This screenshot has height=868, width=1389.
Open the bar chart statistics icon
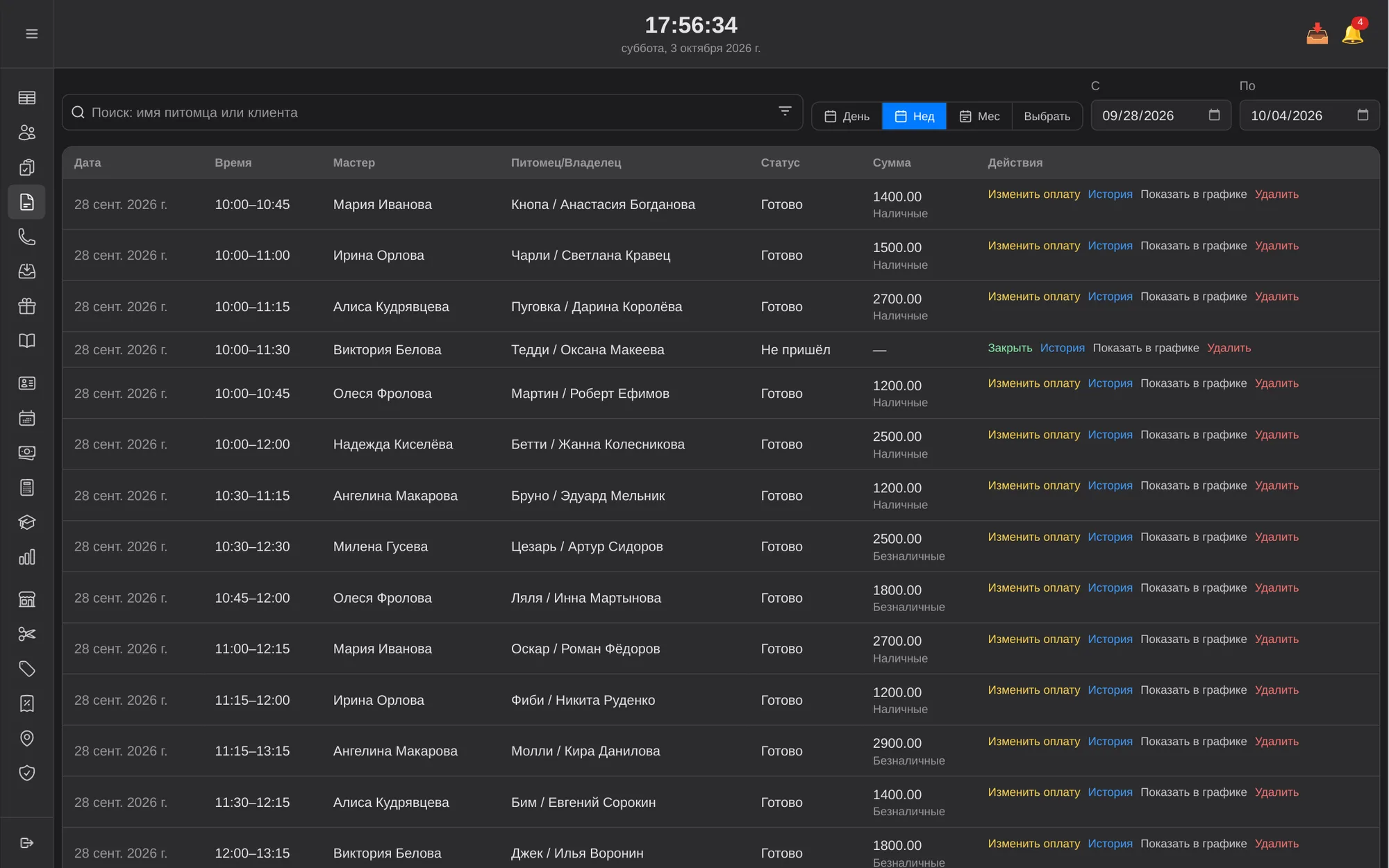point(26,558)
